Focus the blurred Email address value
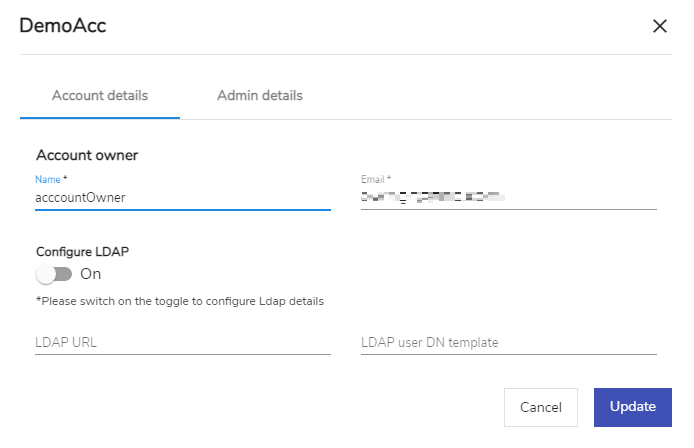 (x=432, y=197)
